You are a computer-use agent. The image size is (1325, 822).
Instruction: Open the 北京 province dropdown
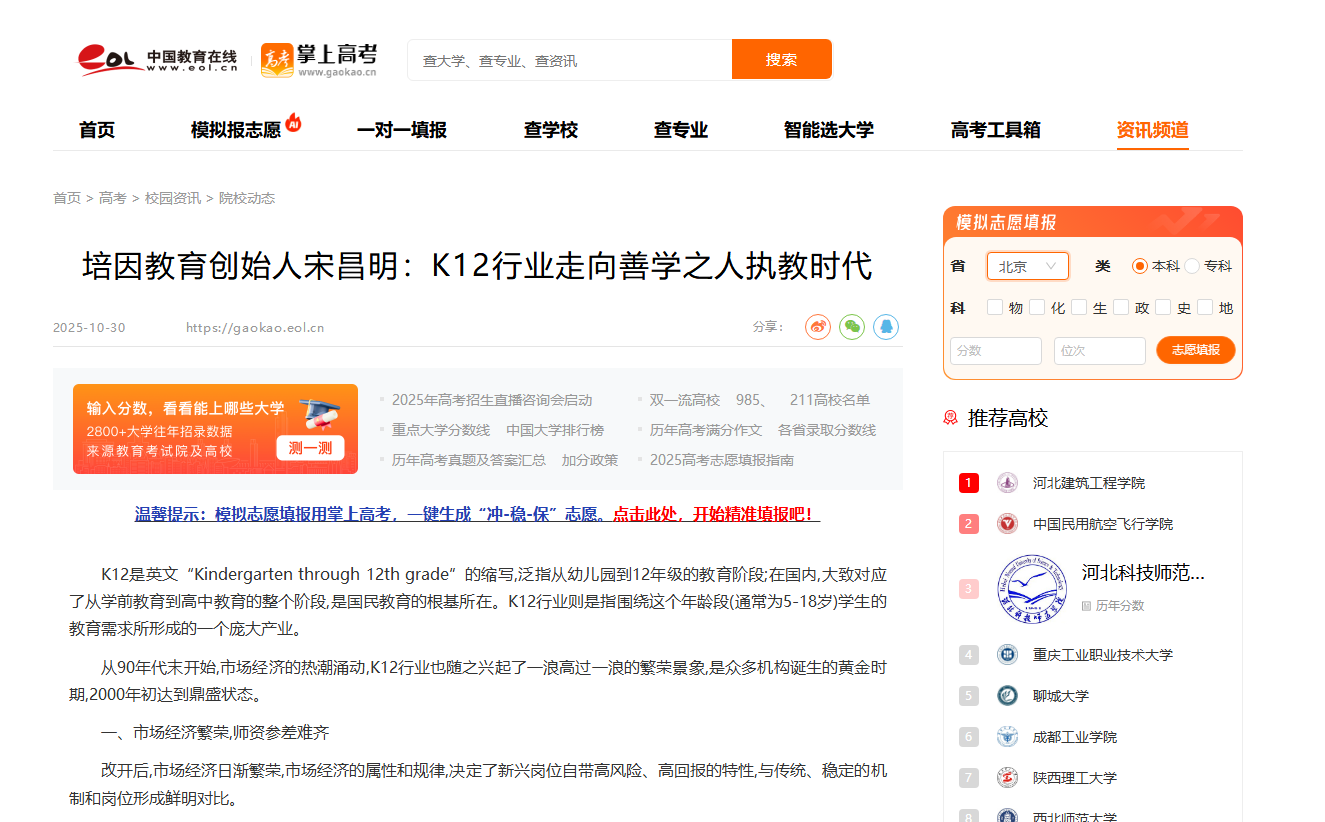(x=1027, y=266)
